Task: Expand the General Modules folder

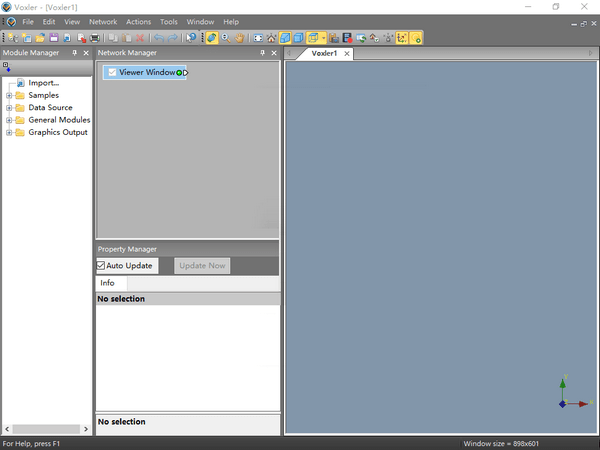Action: [x=9, y=120]
